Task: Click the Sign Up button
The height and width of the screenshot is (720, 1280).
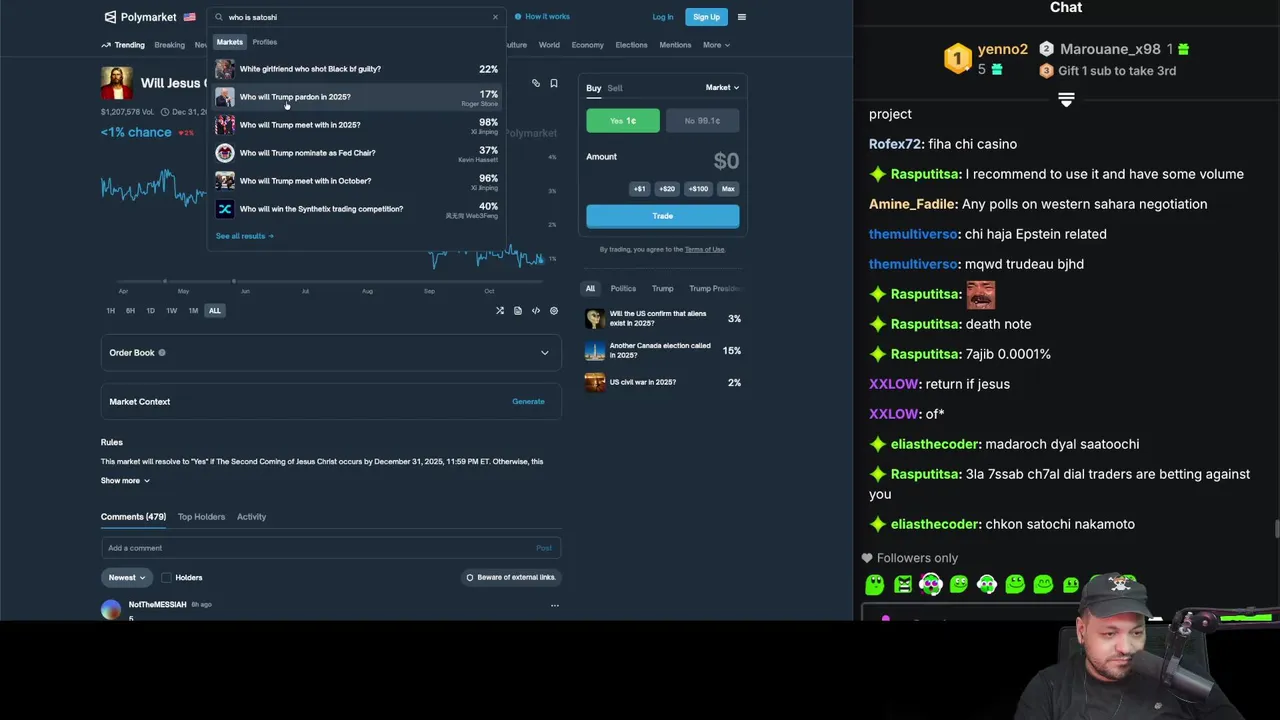Action: pos(706,17)
